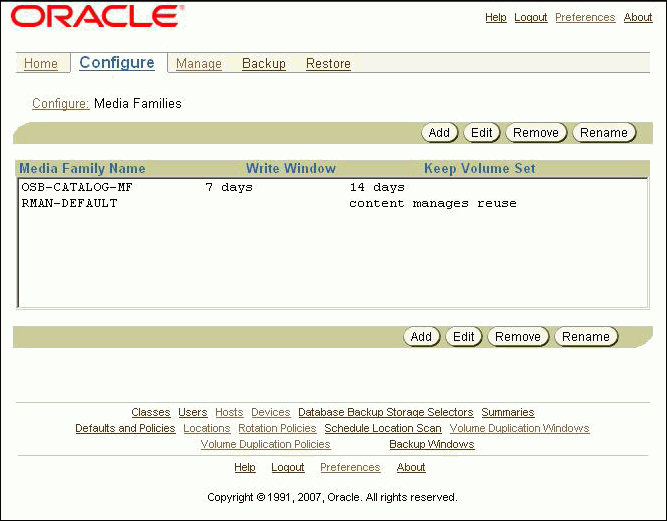Screen dimensions: 667x521
Task: Select the Configure tab
Action: (117, 63)
